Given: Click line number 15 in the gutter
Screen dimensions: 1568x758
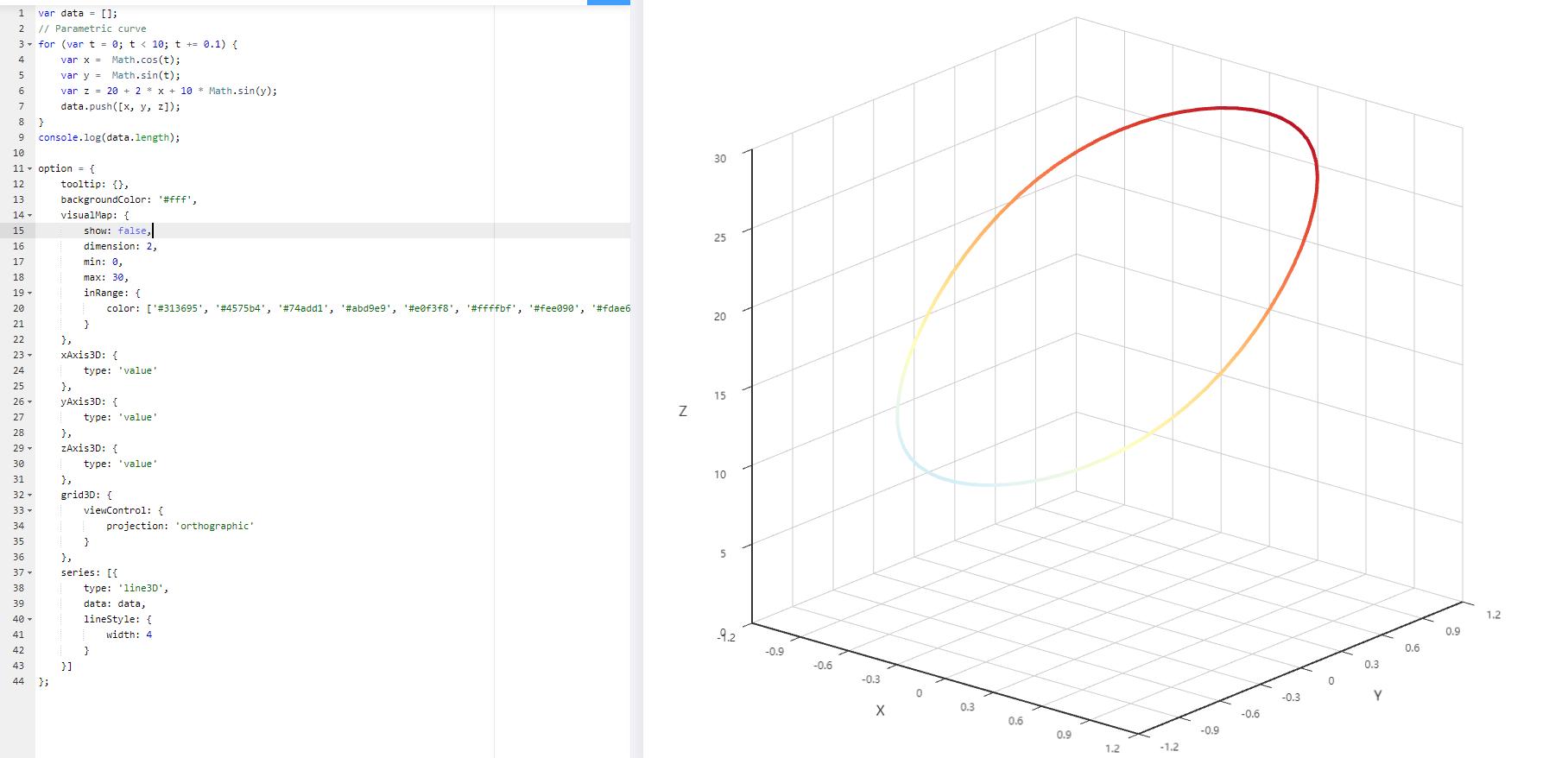Looking at the screenshot, I should [18, 231].
